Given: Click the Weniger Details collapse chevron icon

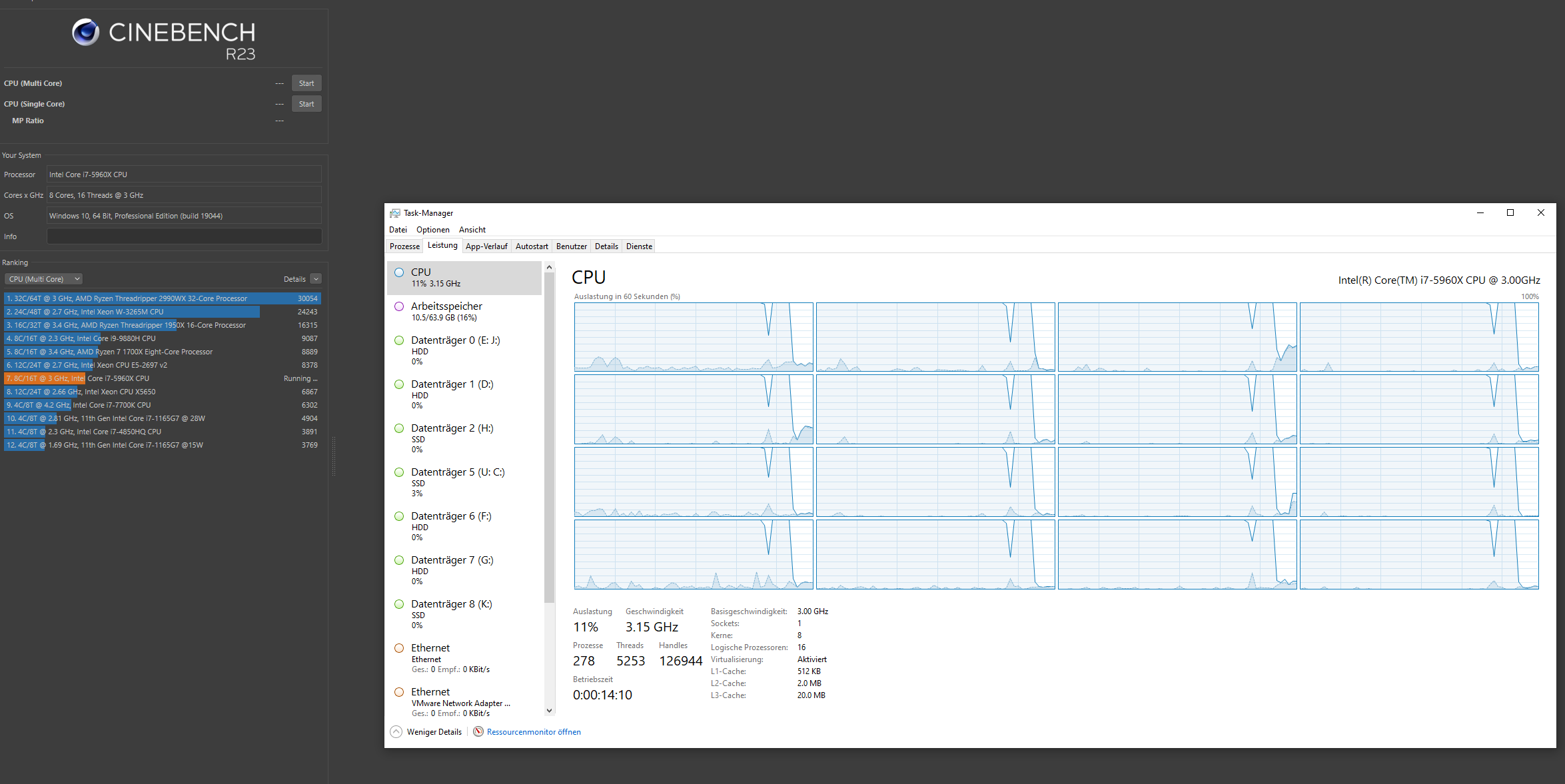Looking at the screenshot, I should click(x=396, y=731).
